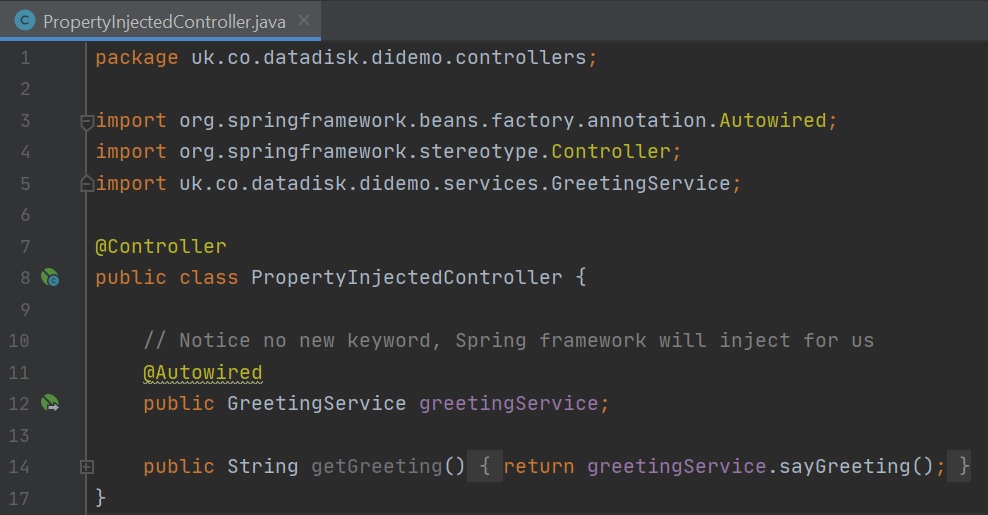Click the closing brace on line 17
Image resolution: width=988 pixels, height=515 pixels.
[x=100, y=497]
